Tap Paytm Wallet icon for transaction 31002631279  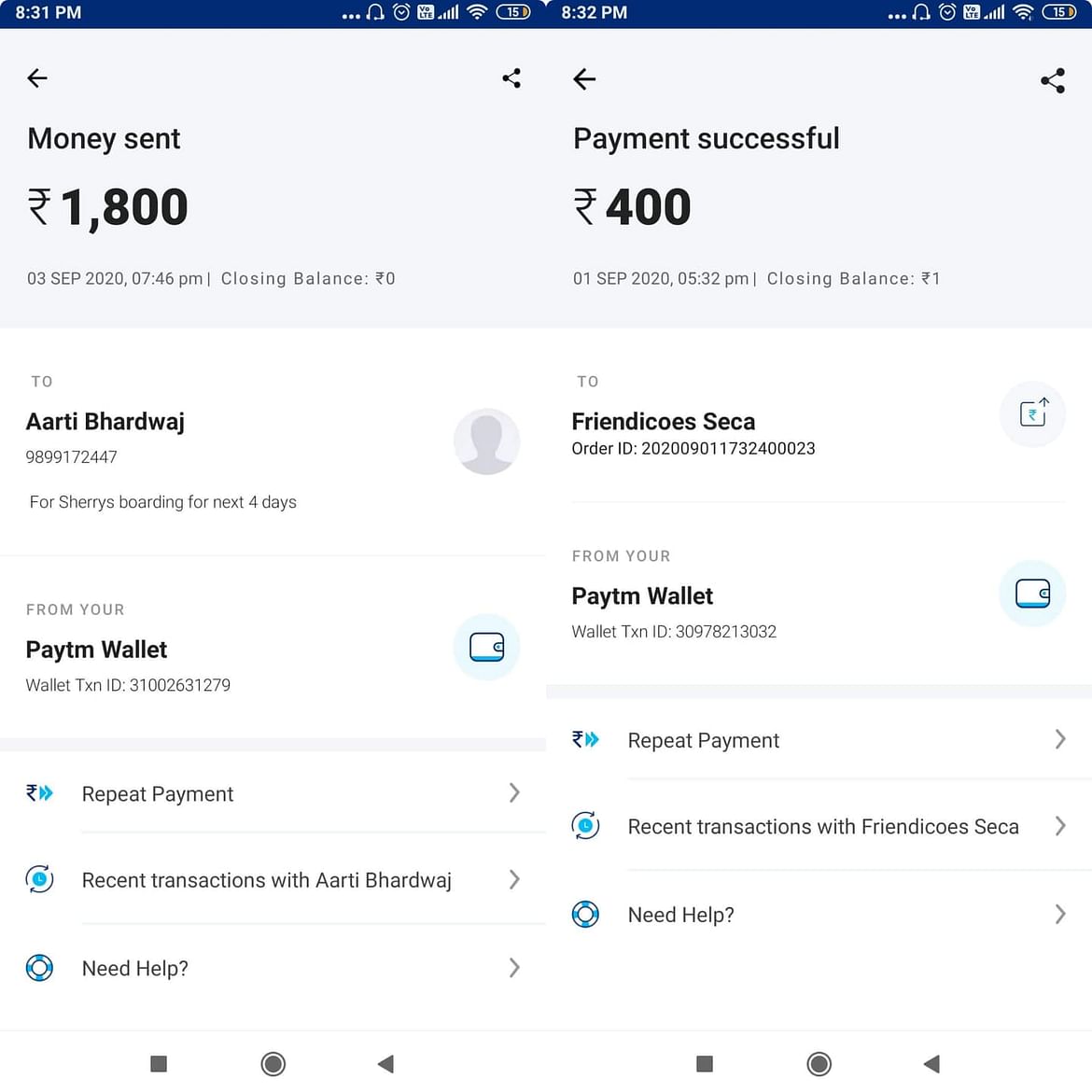[486, 646]
